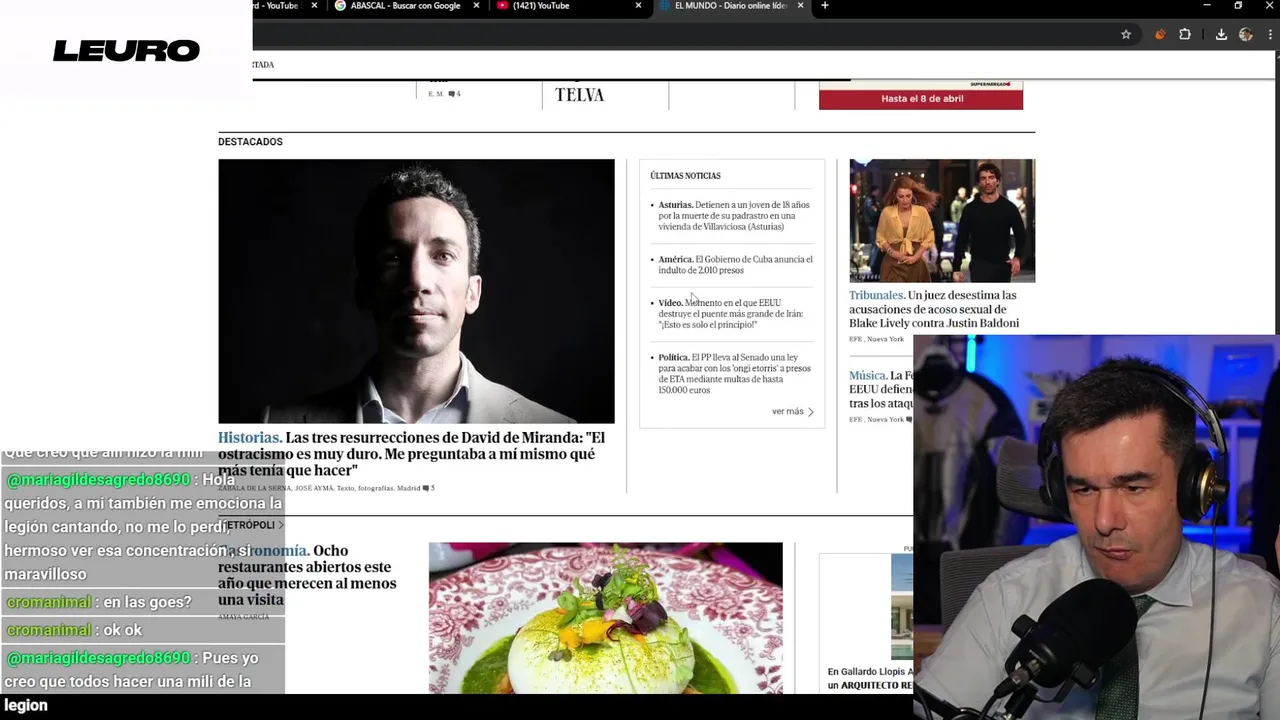Screen dimensions: 1280x720
Task: Click username @mariagildesagredo8690 greeting 'Hola queridos'
Action: click(x=98, y=480)
